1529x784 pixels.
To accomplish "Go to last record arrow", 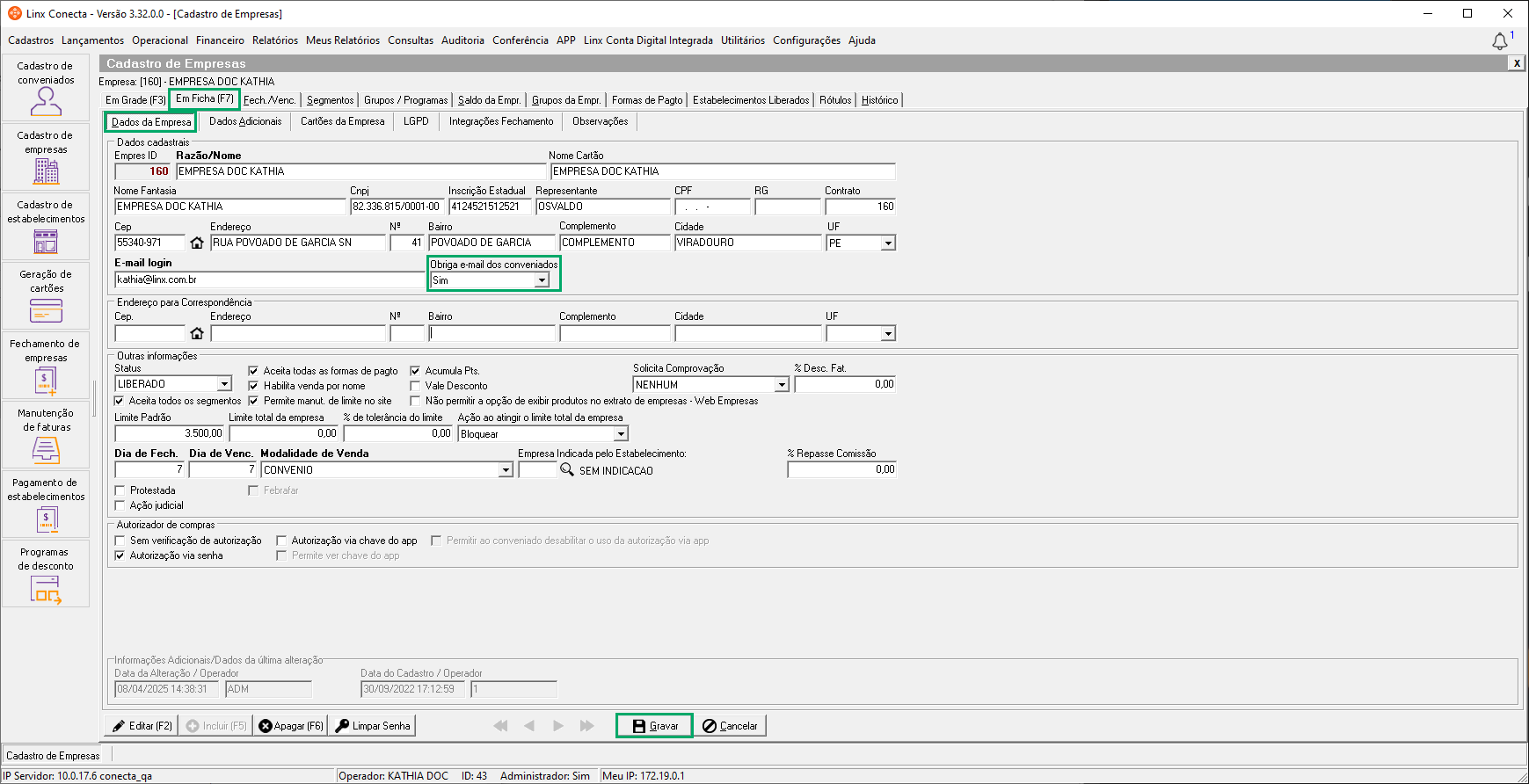I will click(x=586, y=726).
